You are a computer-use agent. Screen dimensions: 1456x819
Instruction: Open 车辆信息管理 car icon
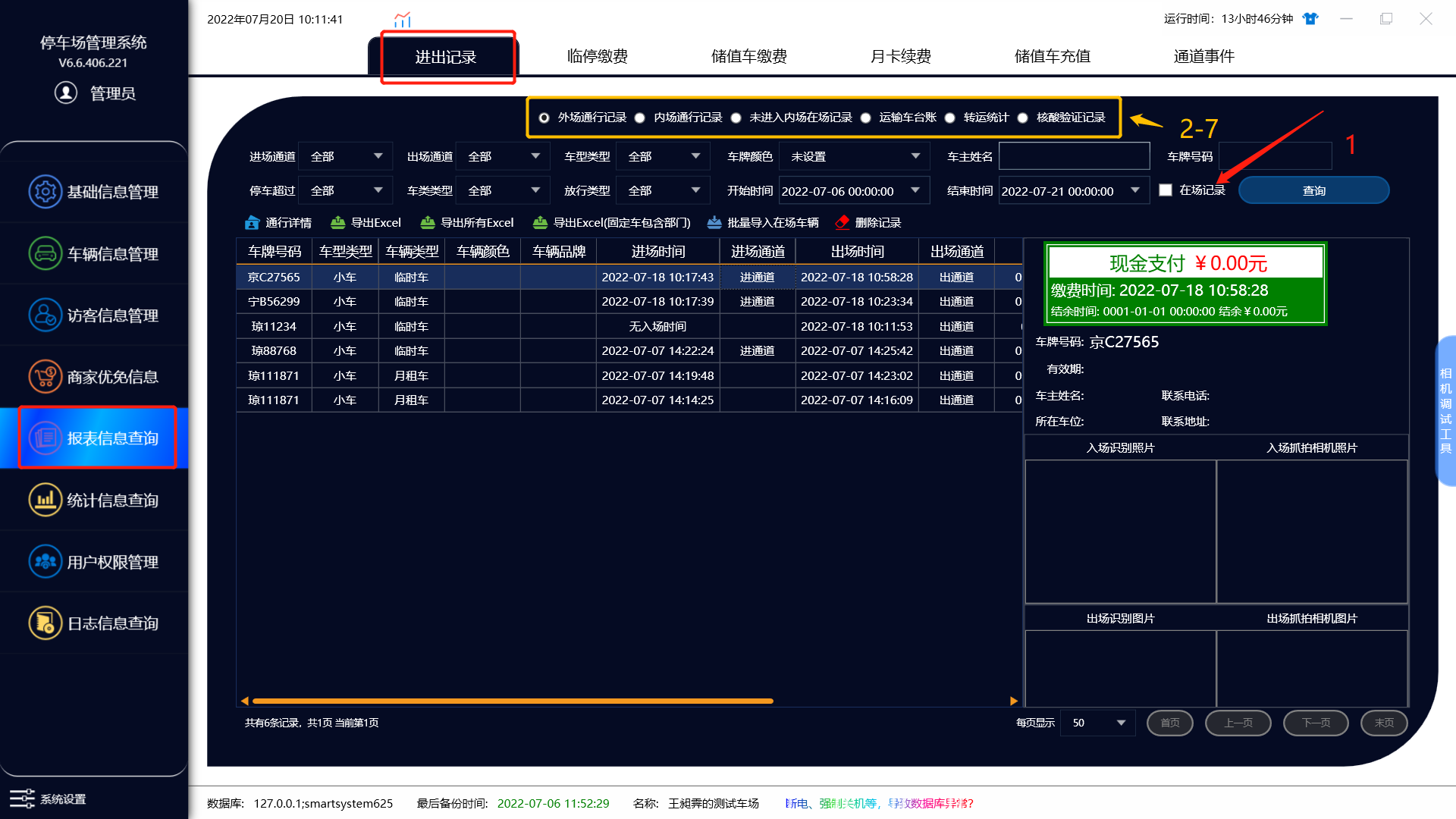point(45,253)
